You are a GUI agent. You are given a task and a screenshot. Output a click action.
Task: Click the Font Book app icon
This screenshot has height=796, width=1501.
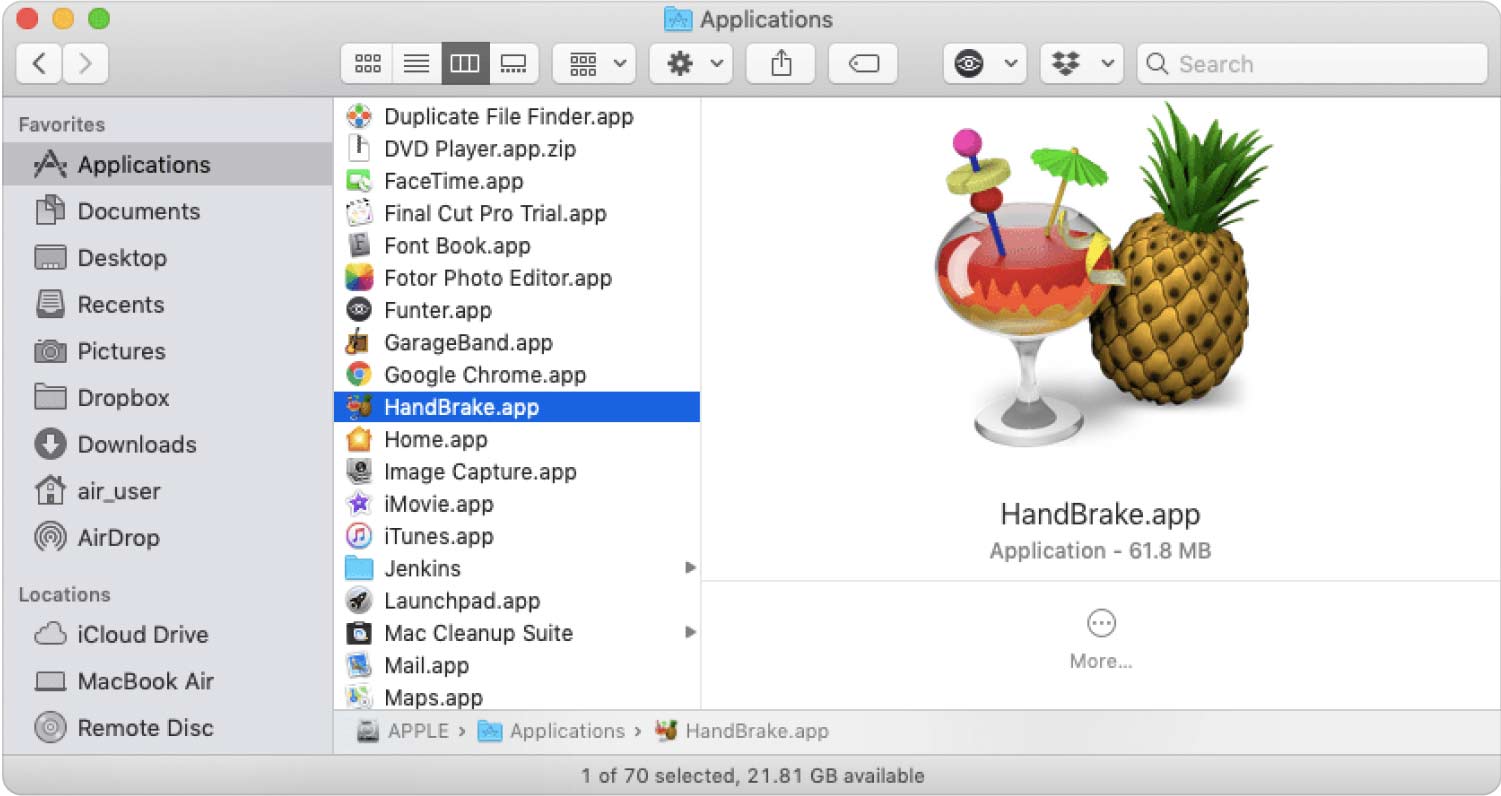359,246
